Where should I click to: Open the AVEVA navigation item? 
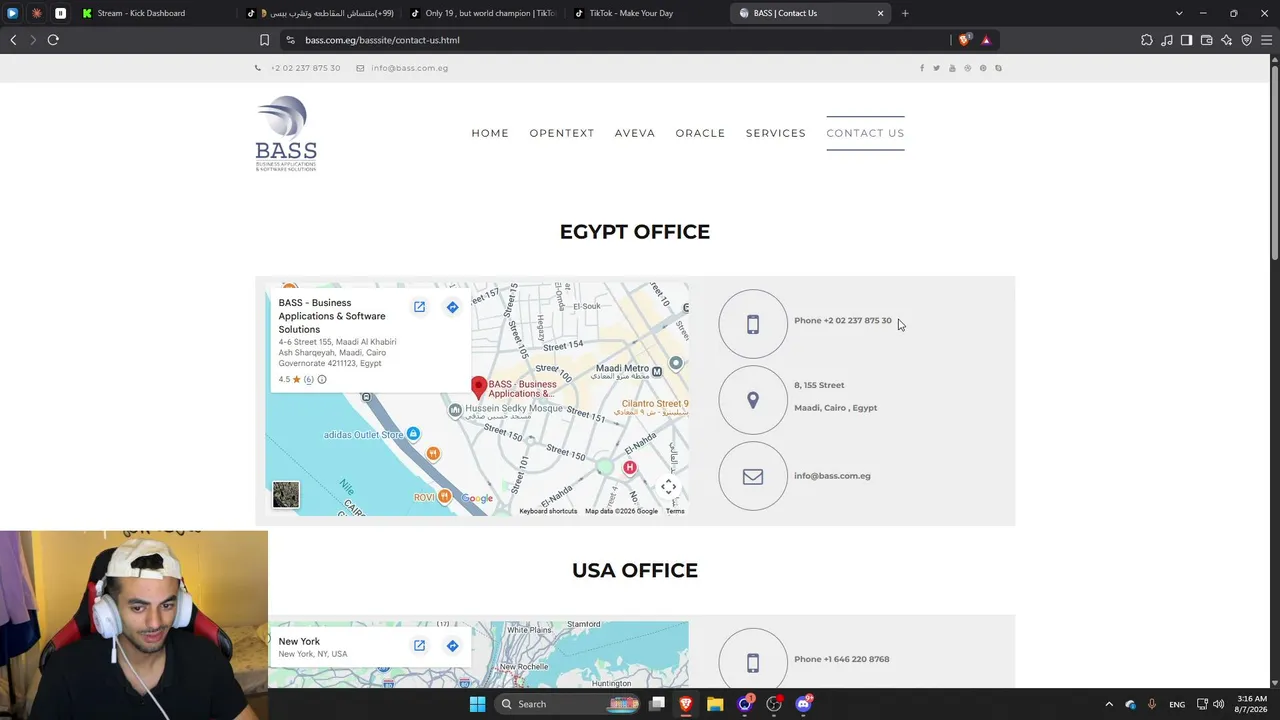(635, 133)
